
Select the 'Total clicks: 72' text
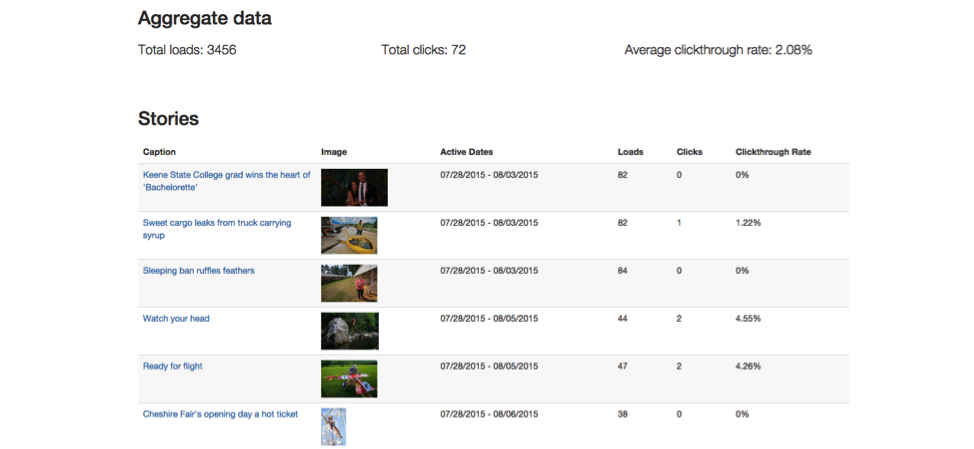pyautogui.click(x=424, y=50)
